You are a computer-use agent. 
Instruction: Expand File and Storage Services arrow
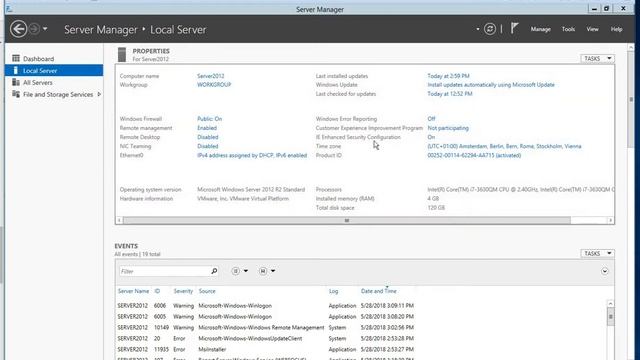[99, 94]
